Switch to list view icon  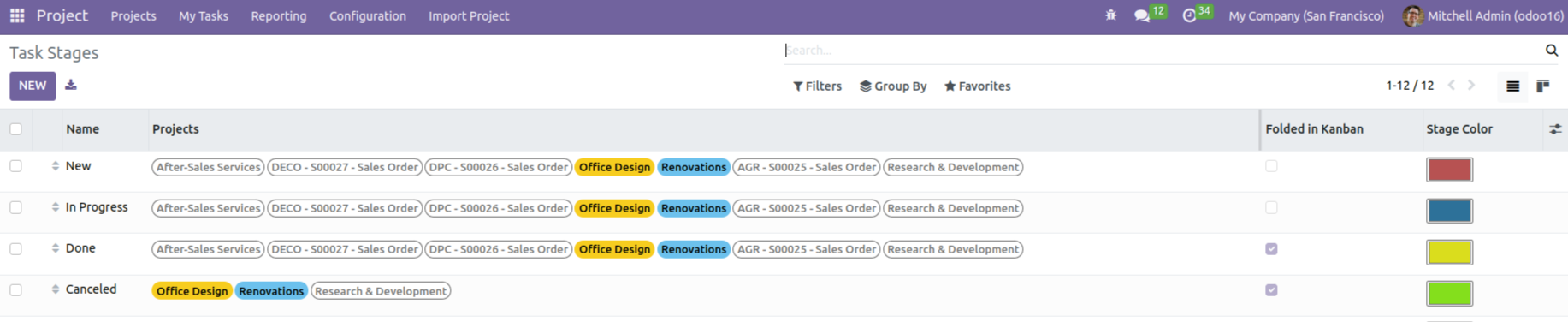(1512, 86)
